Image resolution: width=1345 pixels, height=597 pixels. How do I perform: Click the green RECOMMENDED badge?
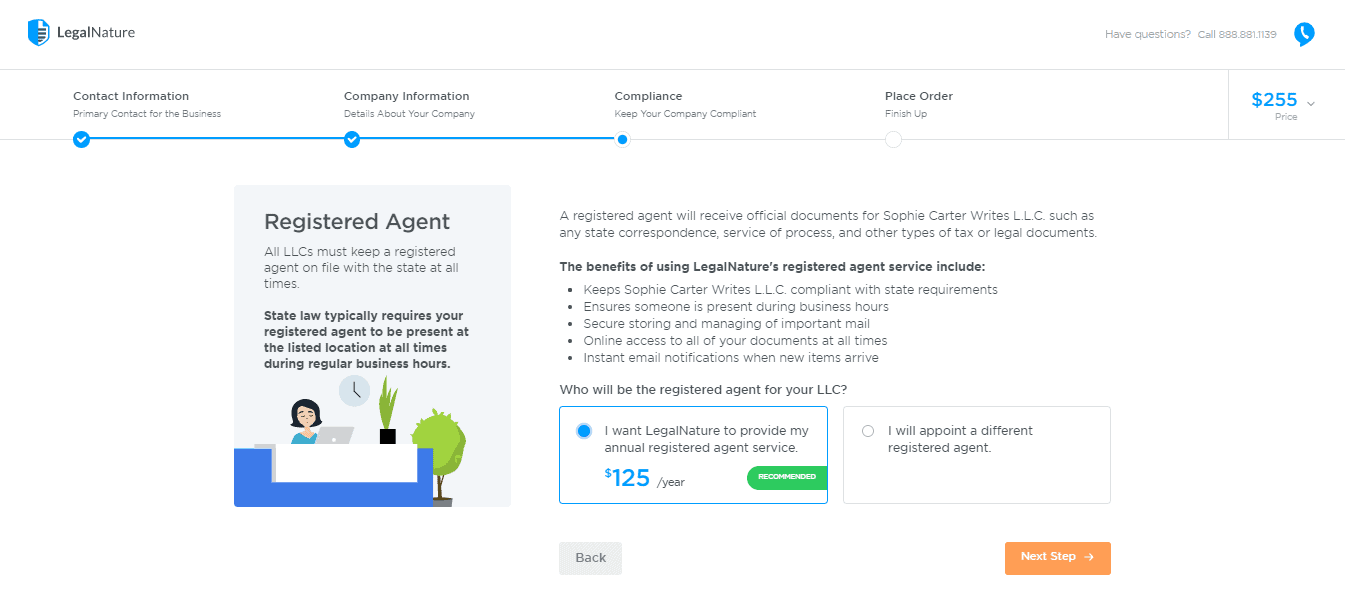(x=787, y=477)
